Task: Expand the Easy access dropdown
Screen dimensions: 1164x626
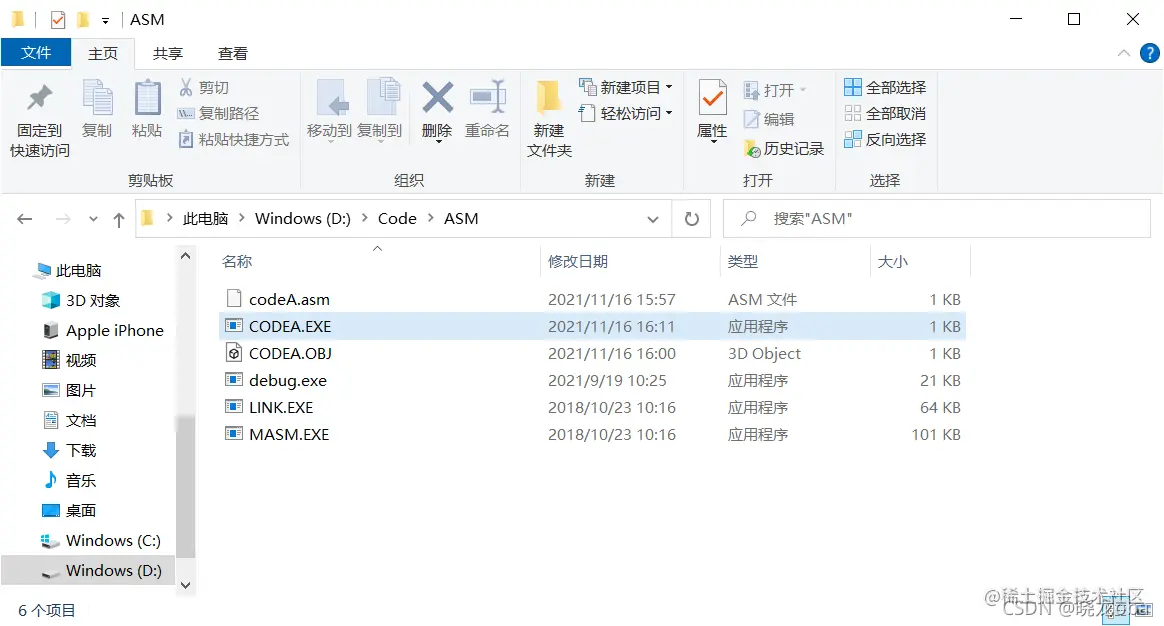Action: click(x=669, y=114)
